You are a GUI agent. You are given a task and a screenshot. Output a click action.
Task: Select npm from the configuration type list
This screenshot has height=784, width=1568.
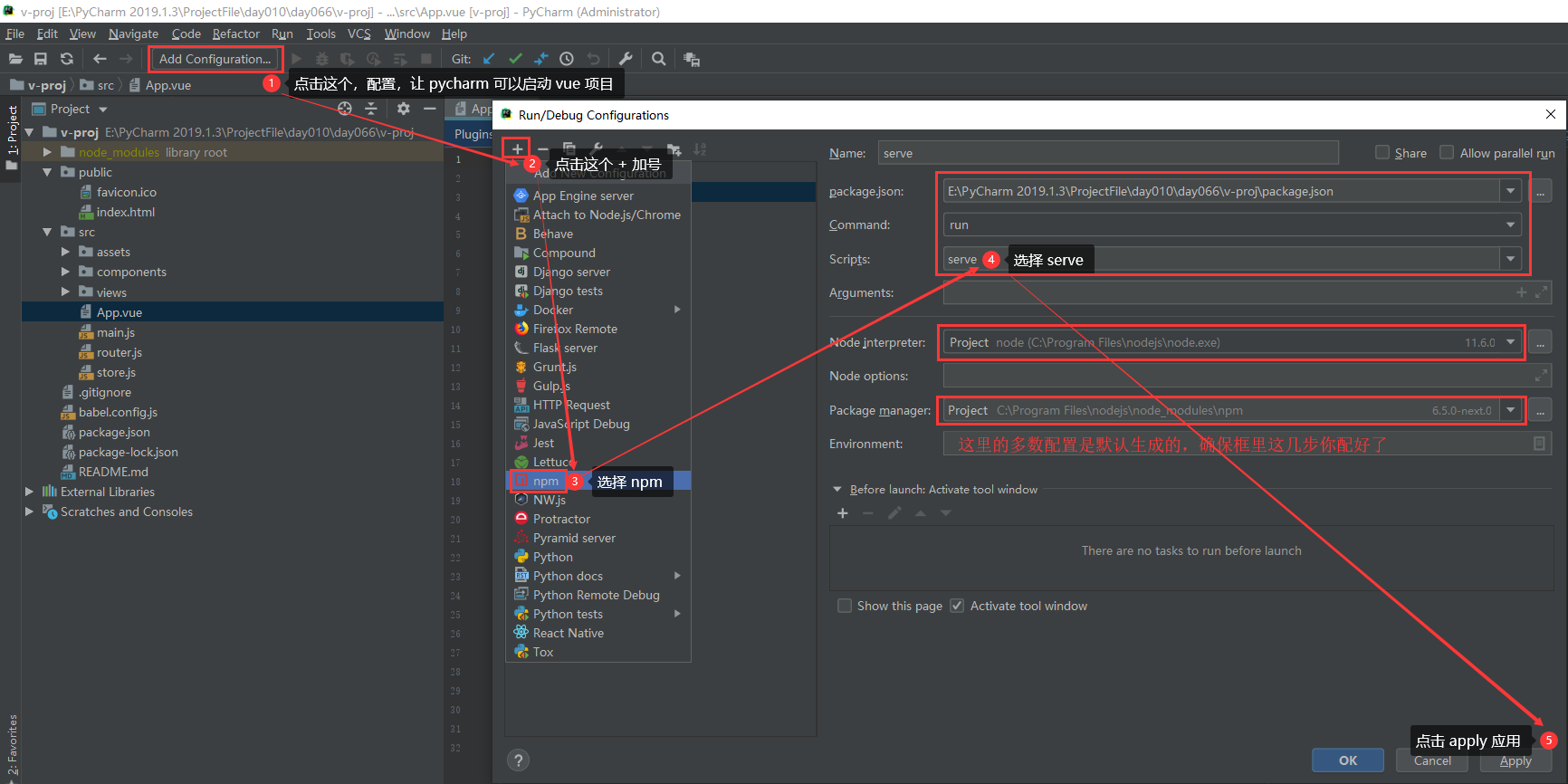point(598,481)
